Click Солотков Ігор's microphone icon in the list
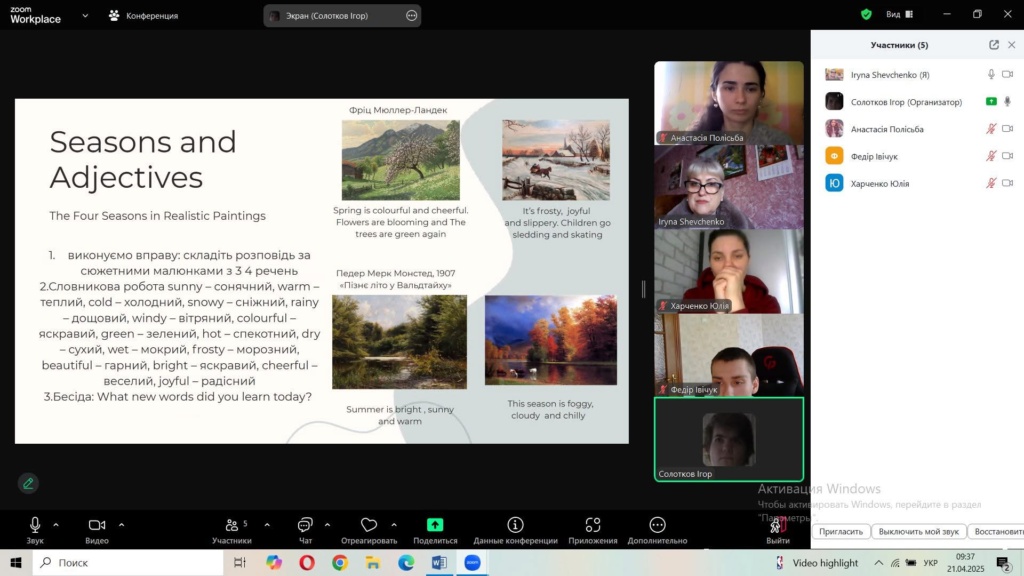 pyautogui.click(x=1008, y=101)
